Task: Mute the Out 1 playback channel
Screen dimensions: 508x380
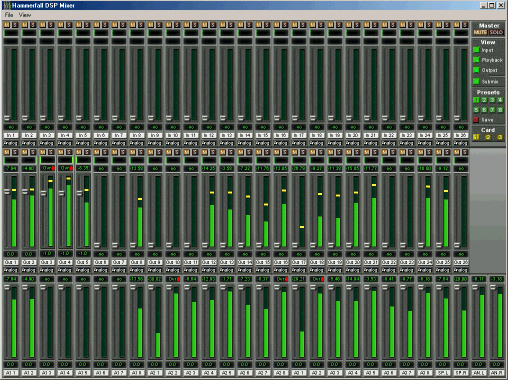Action: coord(6,152)
